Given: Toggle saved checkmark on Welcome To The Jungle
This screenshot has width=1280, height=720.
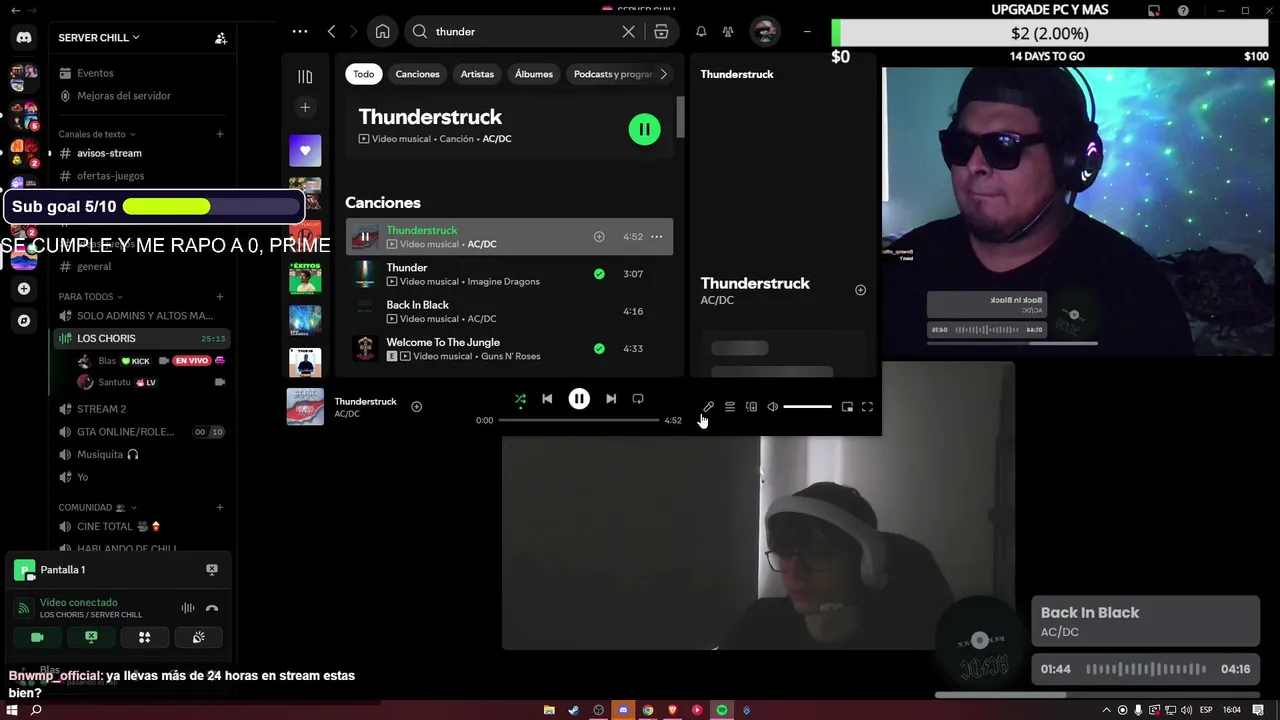Looking at the screenshot, I should point(599,349).
